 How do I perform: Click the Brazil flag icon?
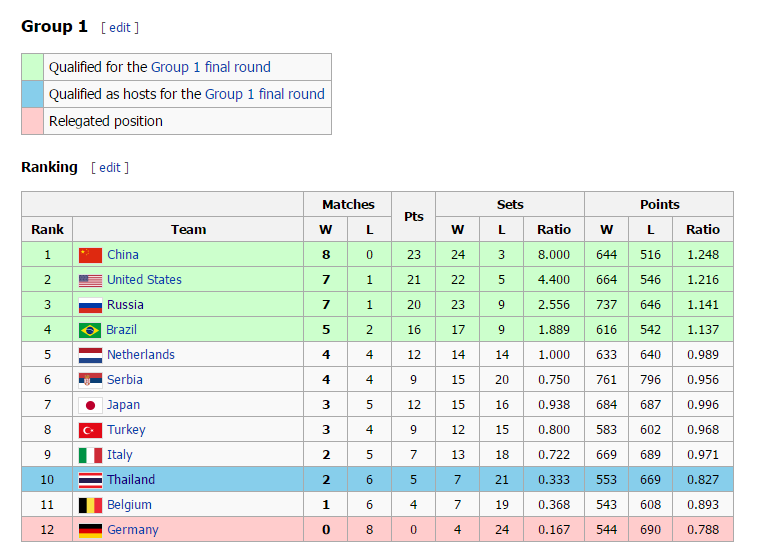click(x=90, y=330)
